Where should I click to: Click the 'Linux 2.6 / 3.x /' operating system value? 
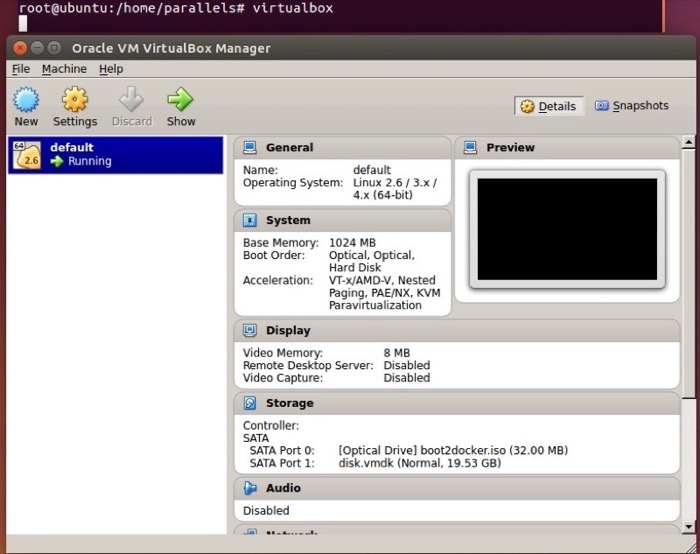click(x=395, y=183)
